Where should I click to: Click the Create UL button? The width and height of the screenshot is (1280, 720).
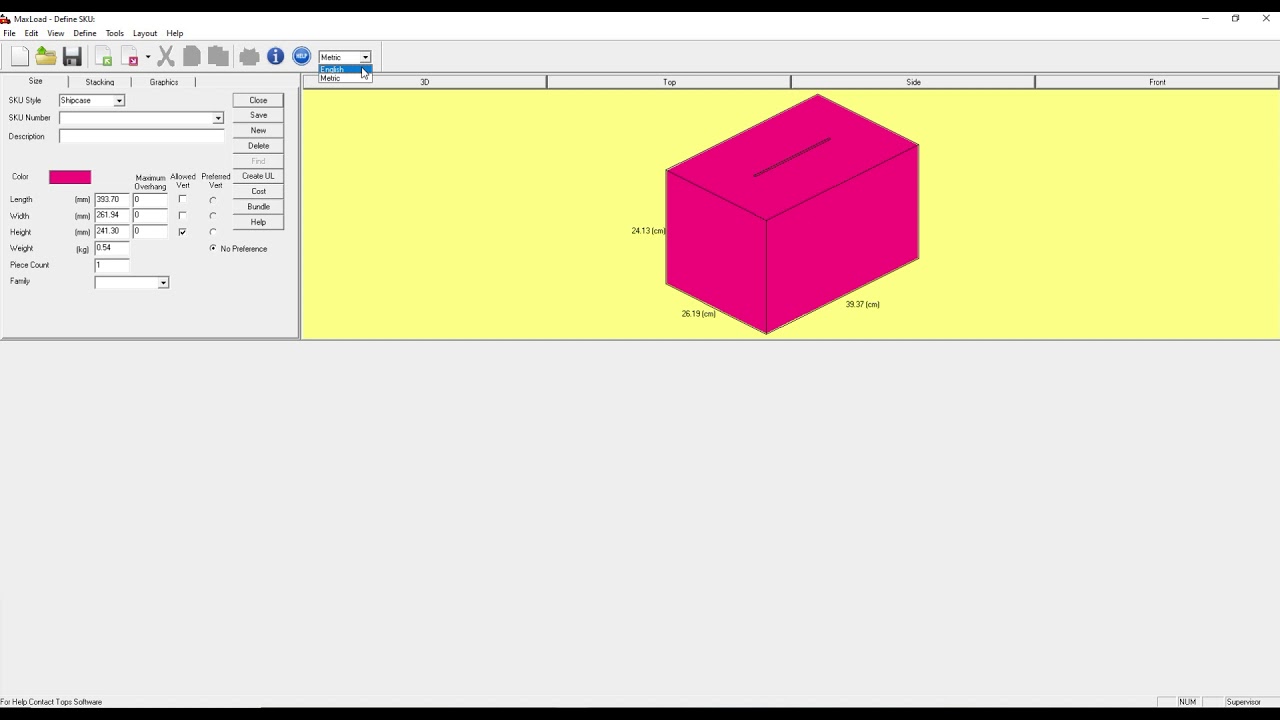[258, 176]
